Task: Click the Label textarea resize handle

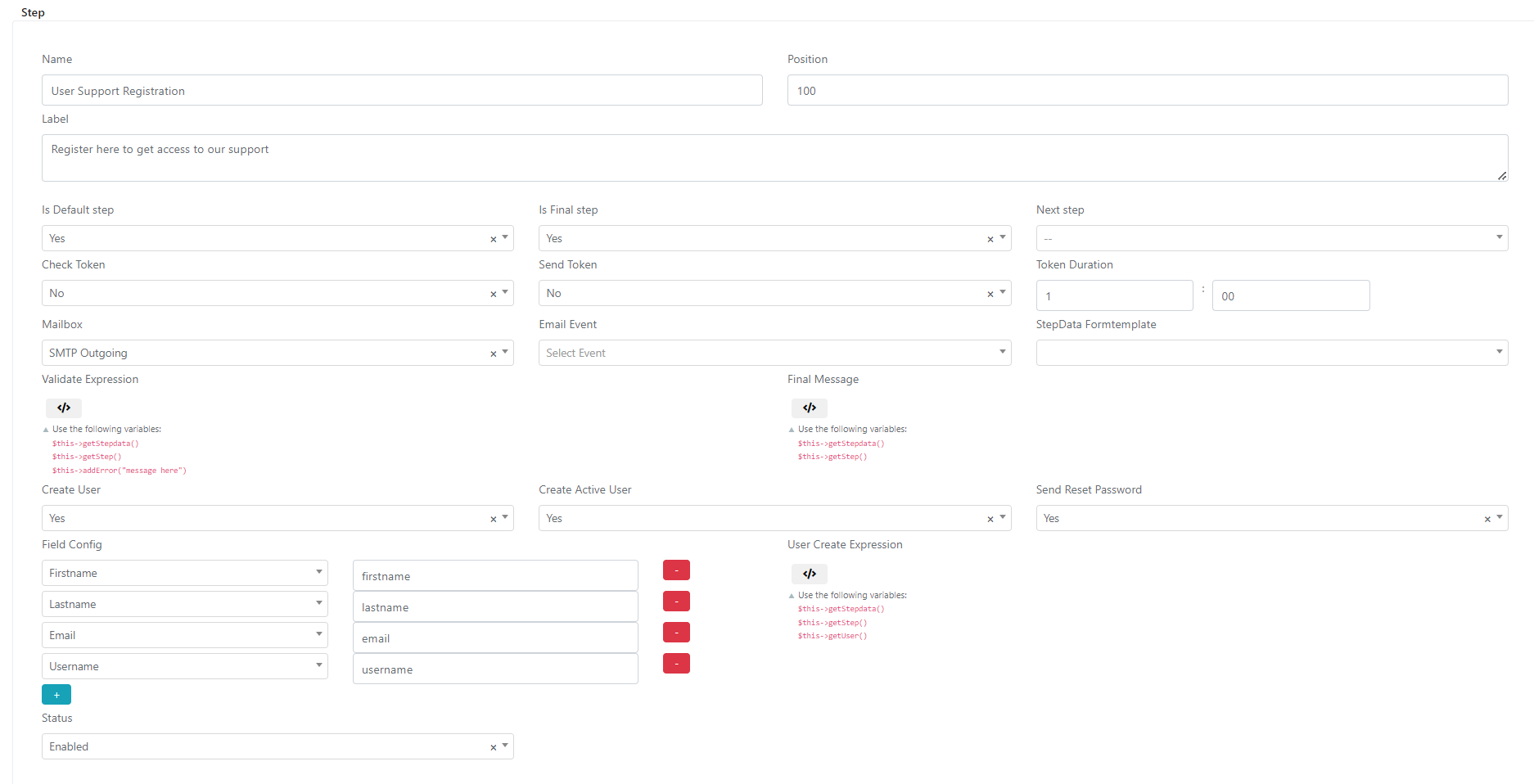Action: [x=1502, y=175]
